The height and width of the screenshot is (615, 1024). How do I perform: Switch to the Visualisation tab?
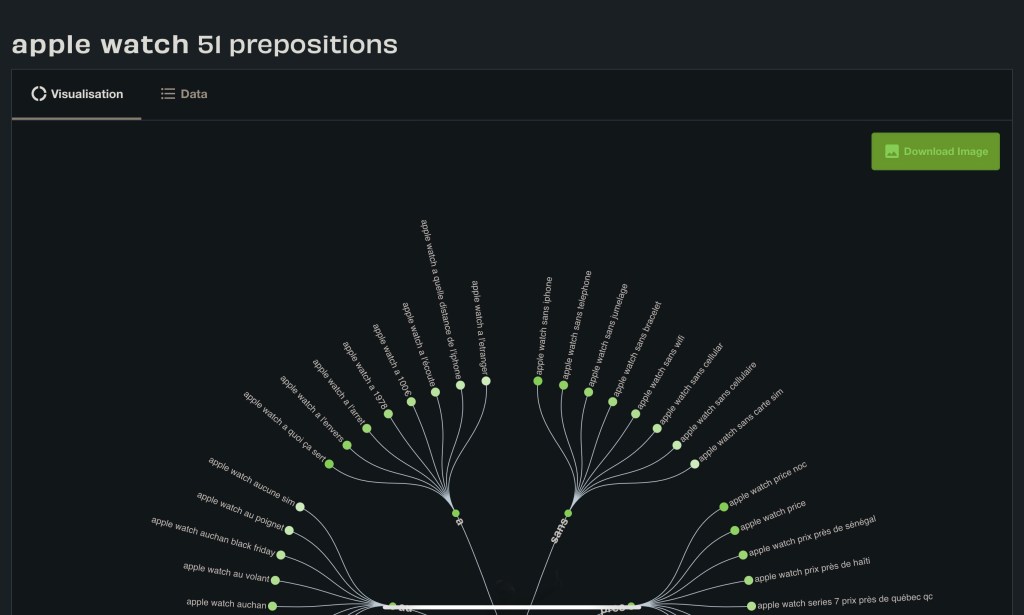click(77, 94)
